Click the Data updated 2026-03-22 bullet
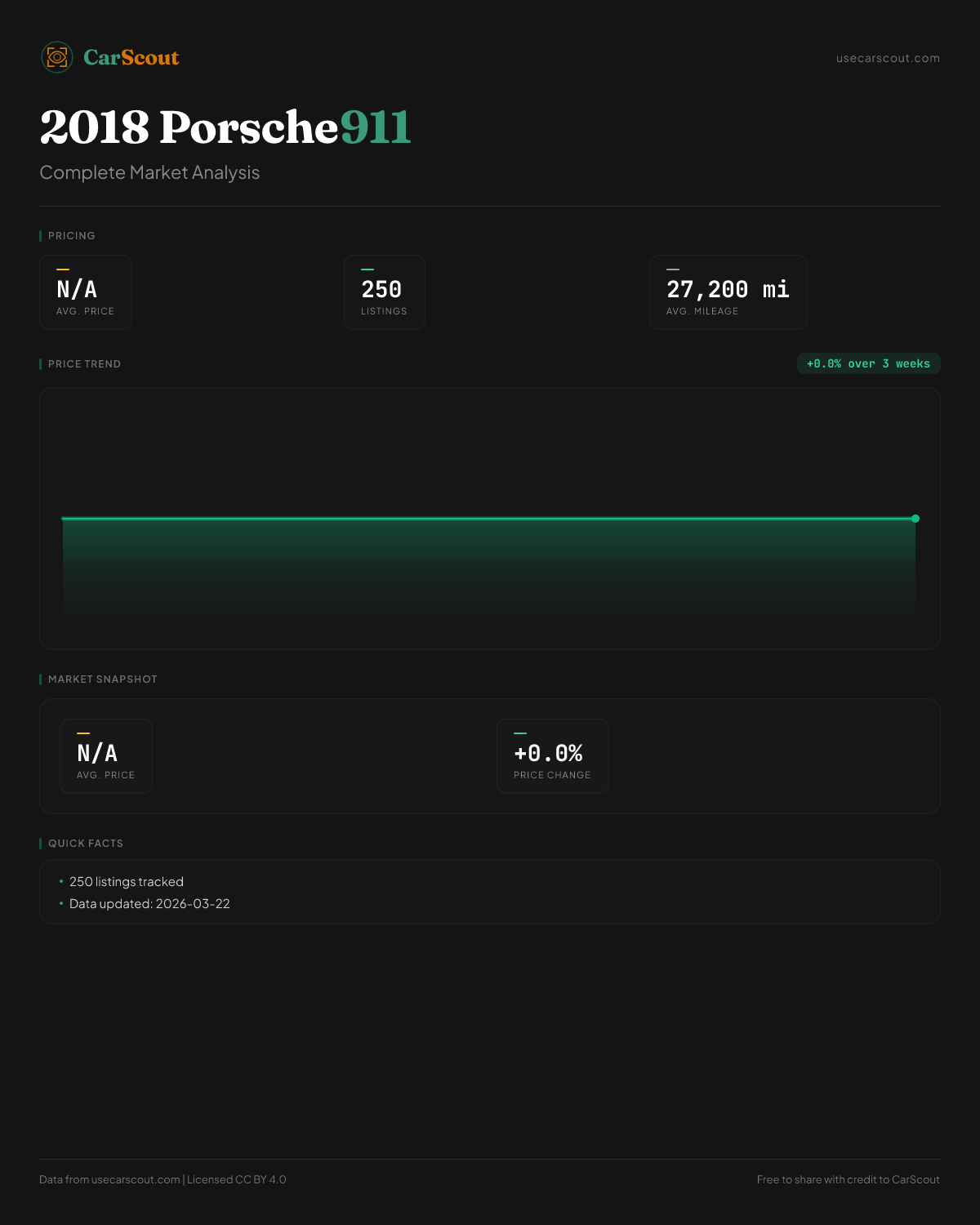 [149, 904]
